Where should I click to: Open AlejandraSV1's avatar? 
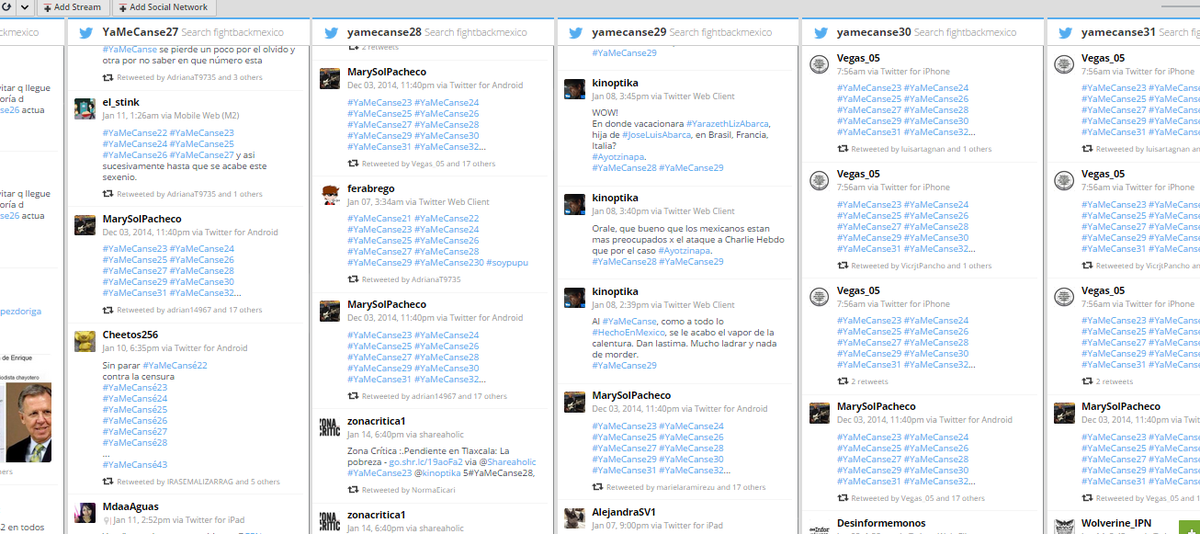tap(575, 518)
